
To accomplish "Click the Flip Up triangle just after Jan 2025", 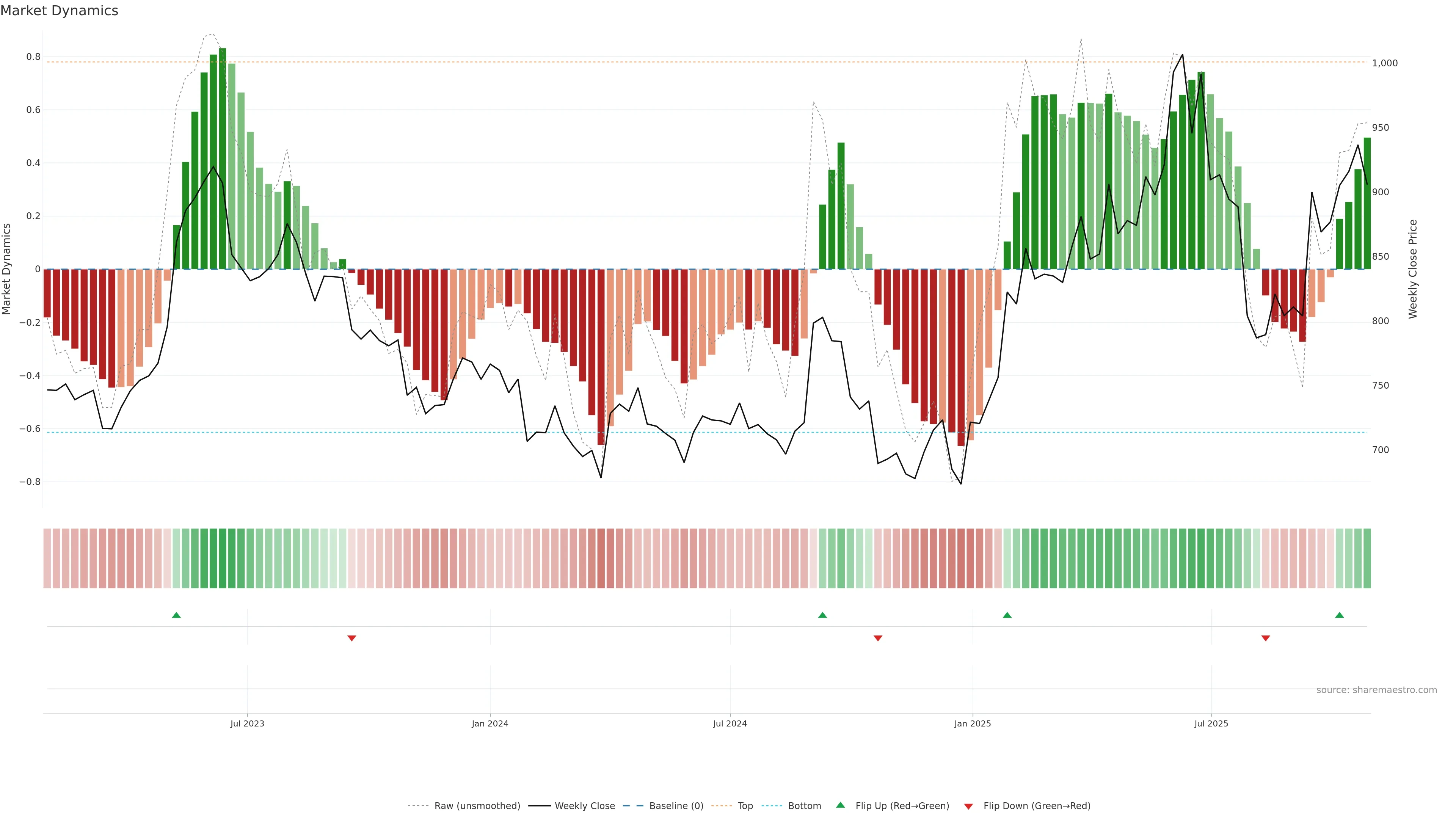I will [1007, 615].
